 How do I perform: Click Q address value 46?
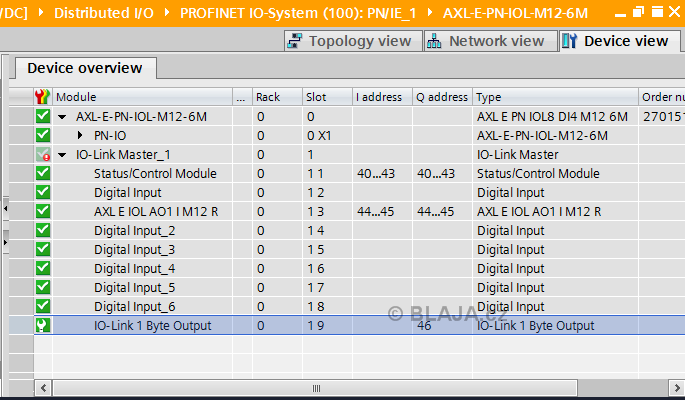point(424,326)
